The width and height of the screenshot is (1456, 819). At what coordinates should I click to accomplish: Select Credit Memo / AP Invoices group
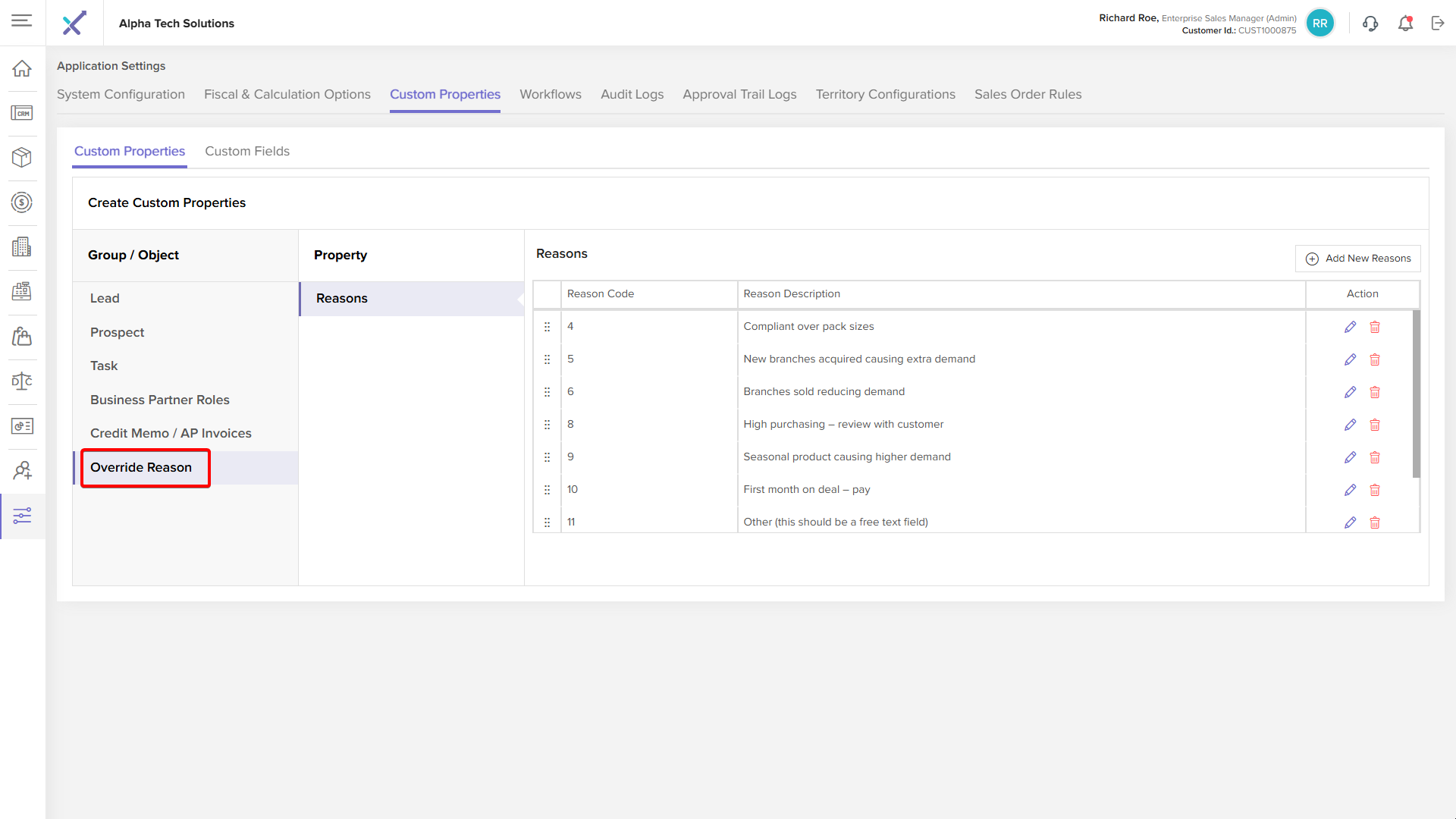[171, 433]
